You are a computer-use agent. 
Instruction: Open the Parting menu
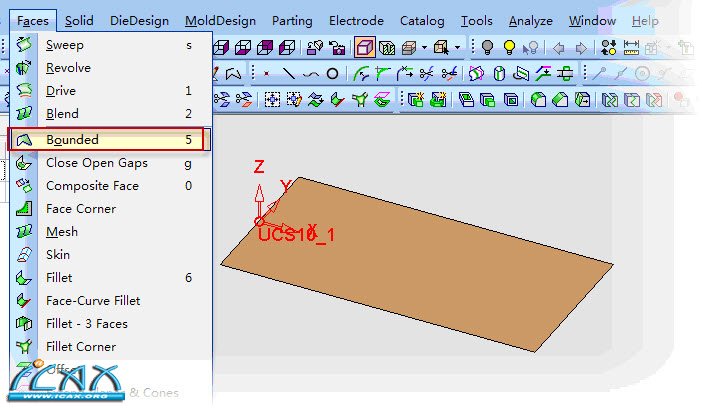292,21
